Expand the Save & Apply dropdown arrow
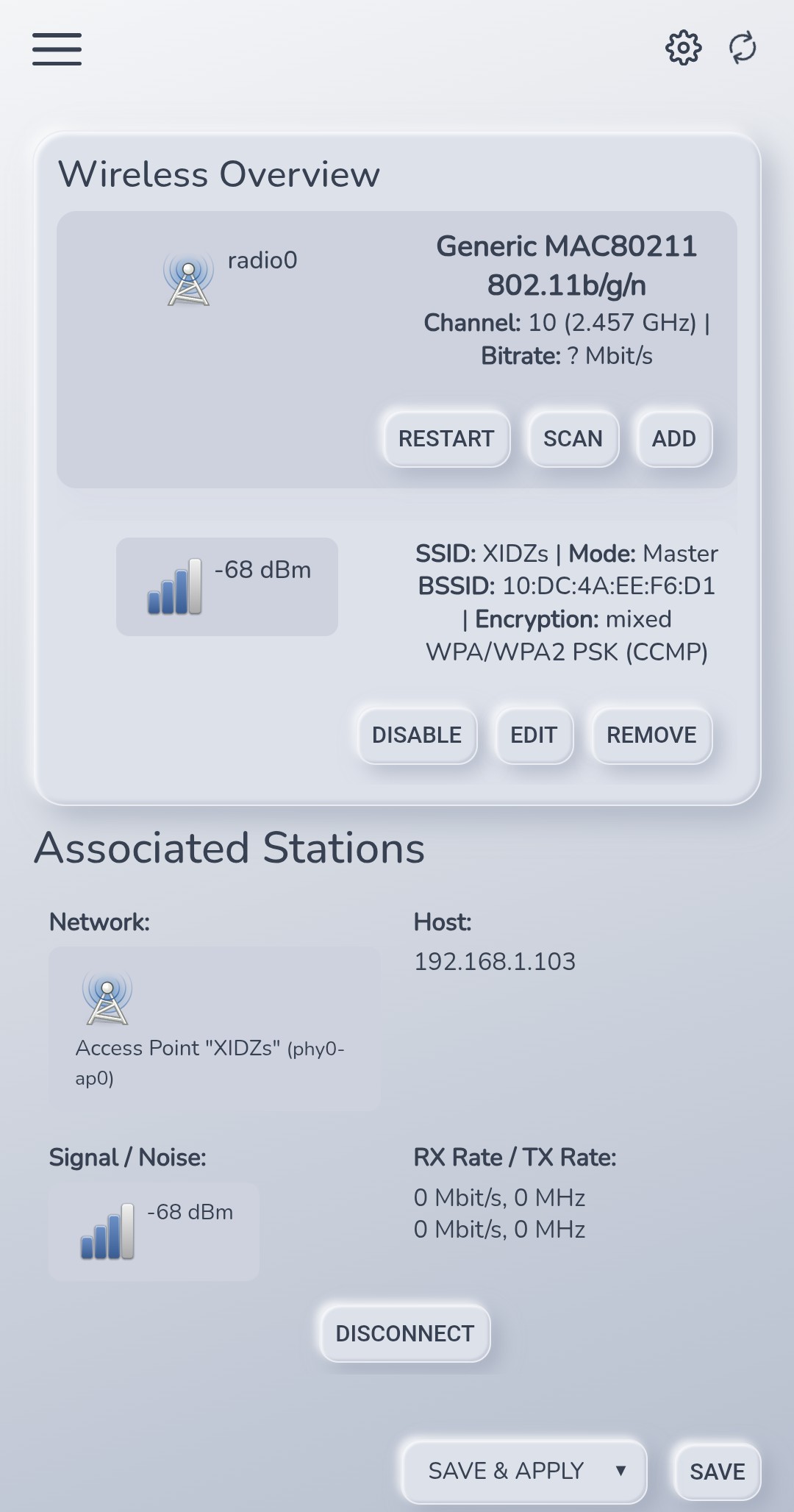Image resolution: width=794 pixels, height=1512 pixels. click(621, 1471)
